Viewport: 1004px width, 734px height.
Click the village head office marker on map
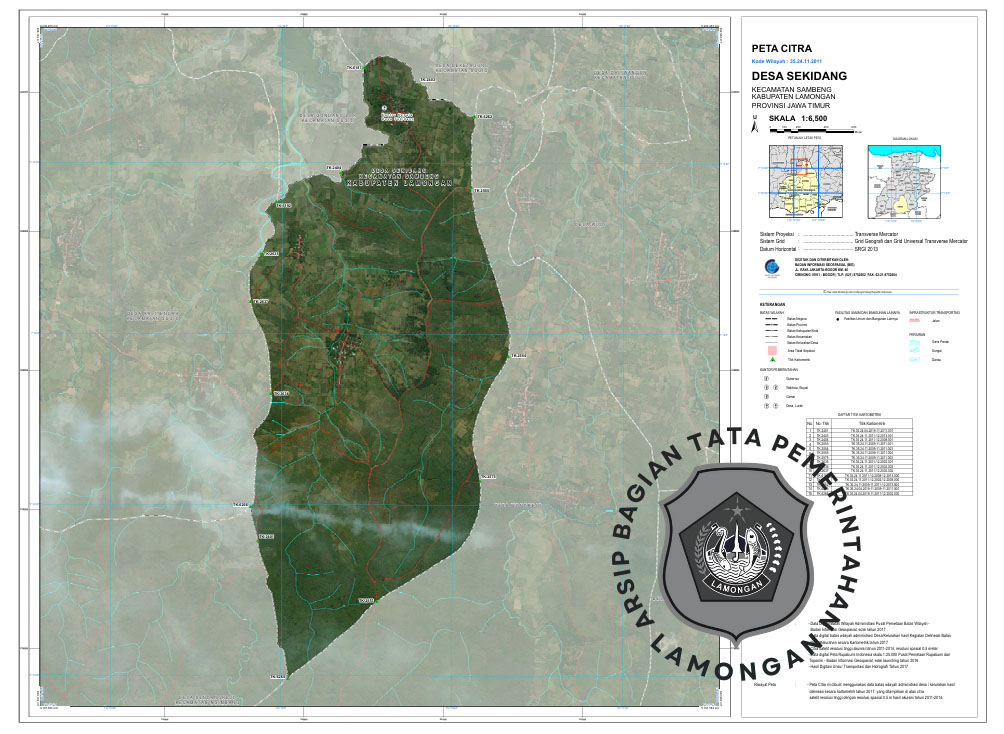383,107
